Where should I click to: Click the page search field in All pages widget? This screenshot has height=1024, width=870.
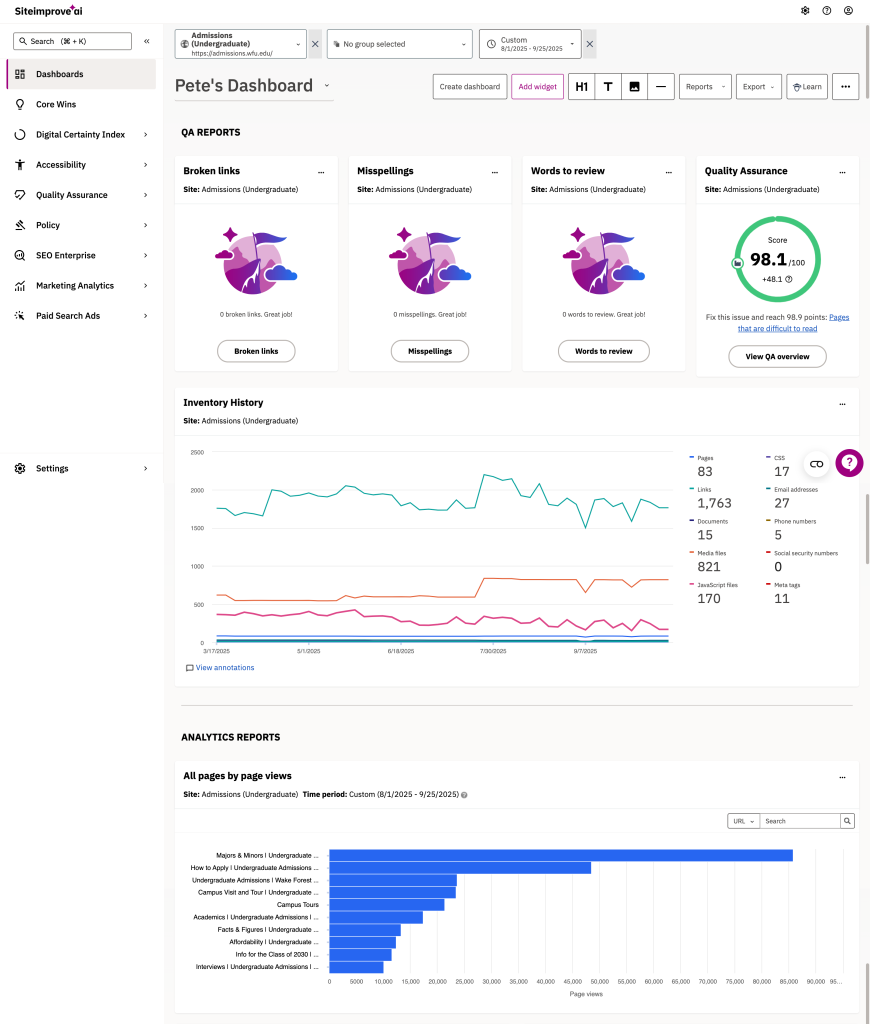[799, 821]
